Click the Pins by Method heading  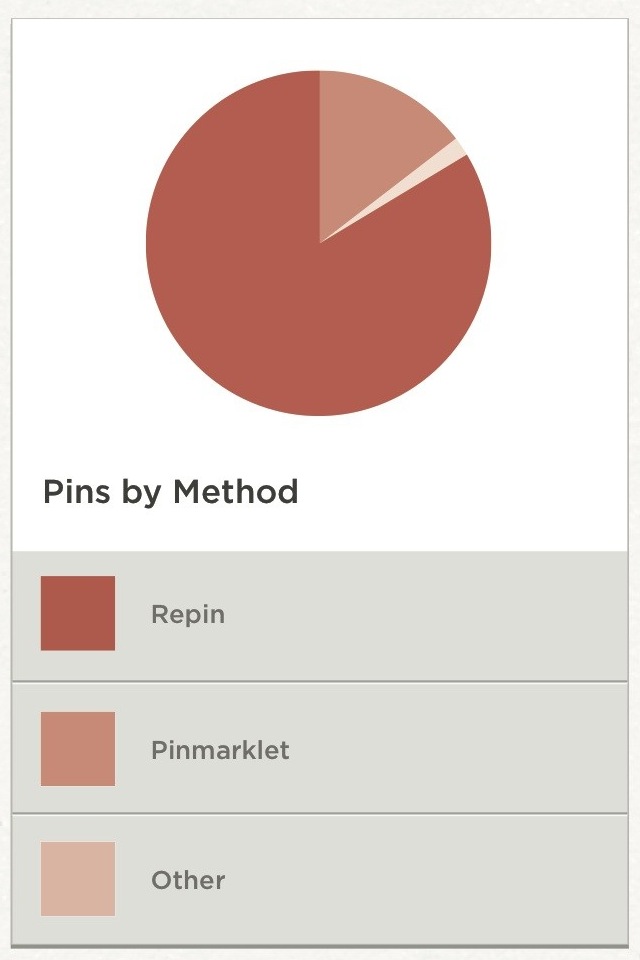[x=170, y=492]
